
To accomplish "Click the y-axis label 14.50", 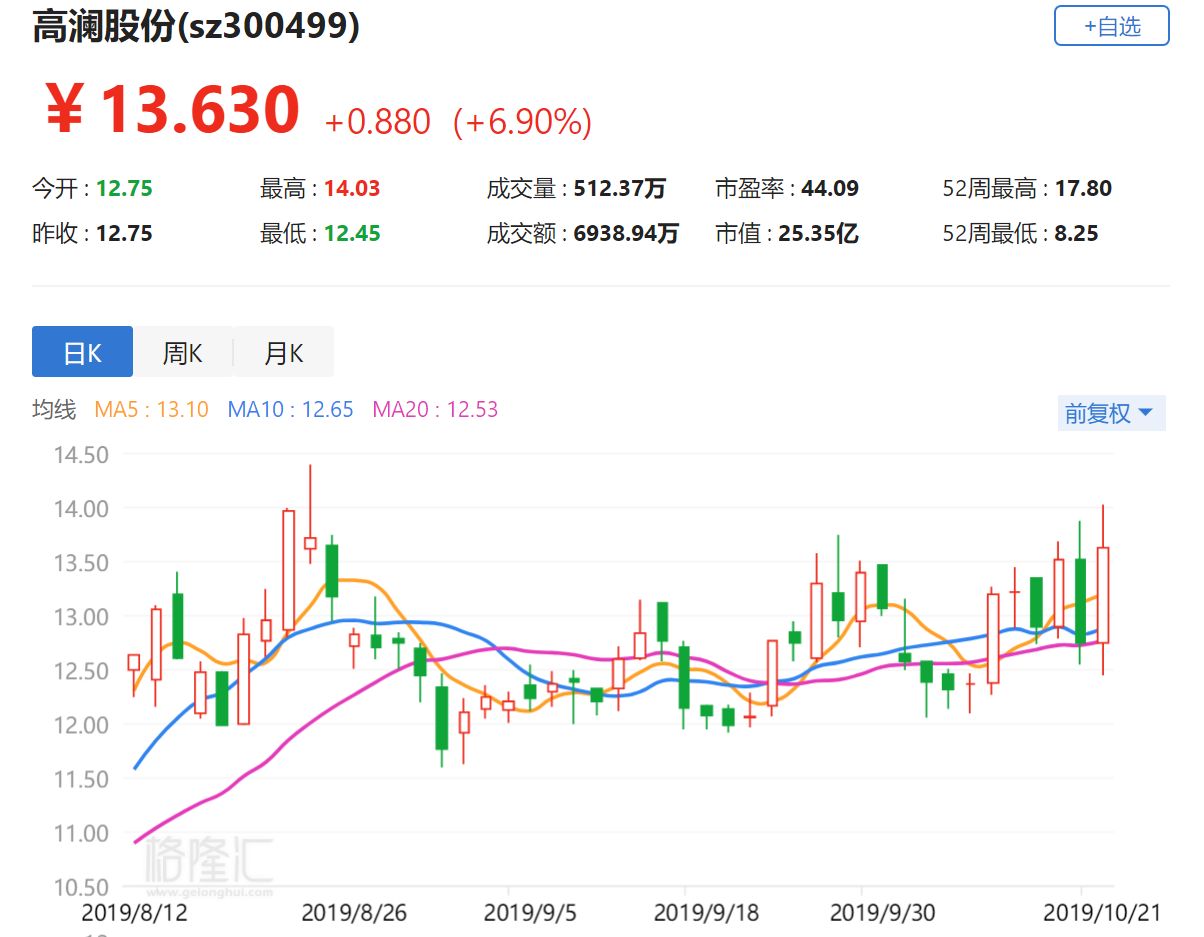I will point(80,455).
